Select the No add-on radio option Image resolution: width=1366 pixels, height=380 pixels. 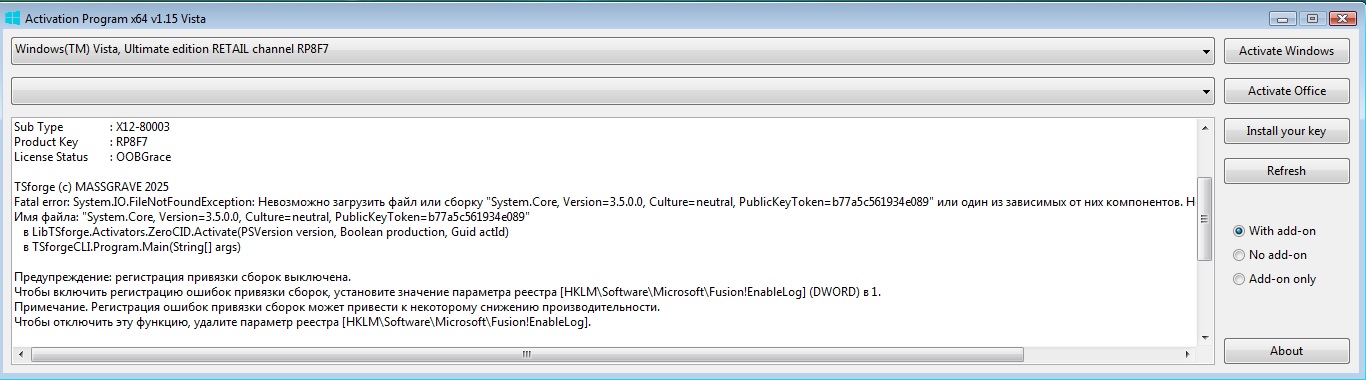click(1270, 255)
